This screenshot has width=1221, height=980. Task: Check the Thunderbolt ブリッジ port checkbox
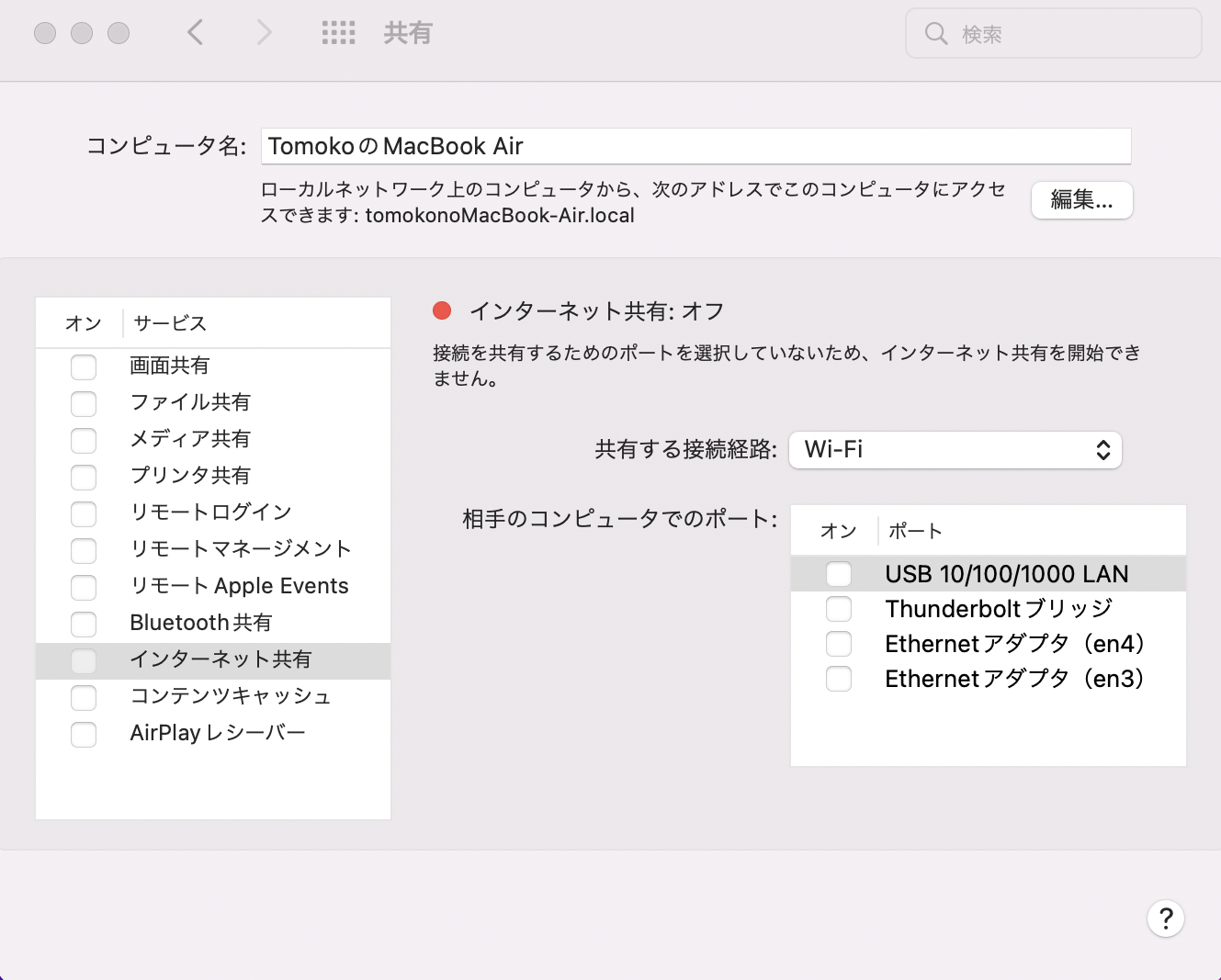coord(839,609)
